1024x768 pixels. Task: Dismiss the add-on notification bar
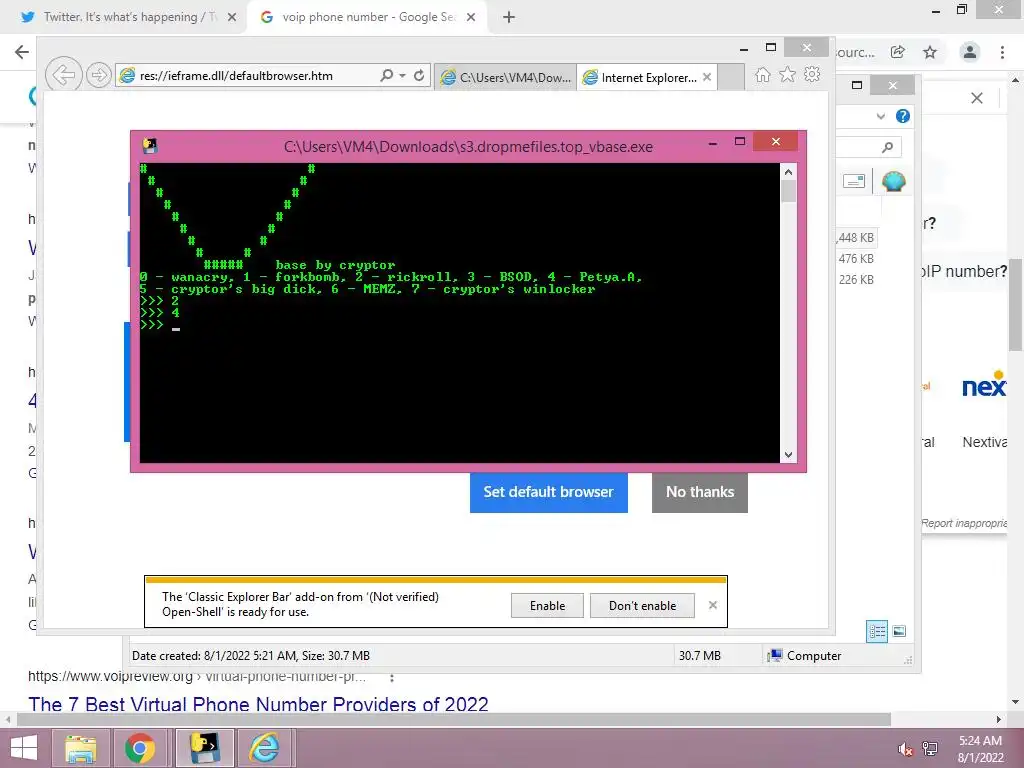(712, 605)
